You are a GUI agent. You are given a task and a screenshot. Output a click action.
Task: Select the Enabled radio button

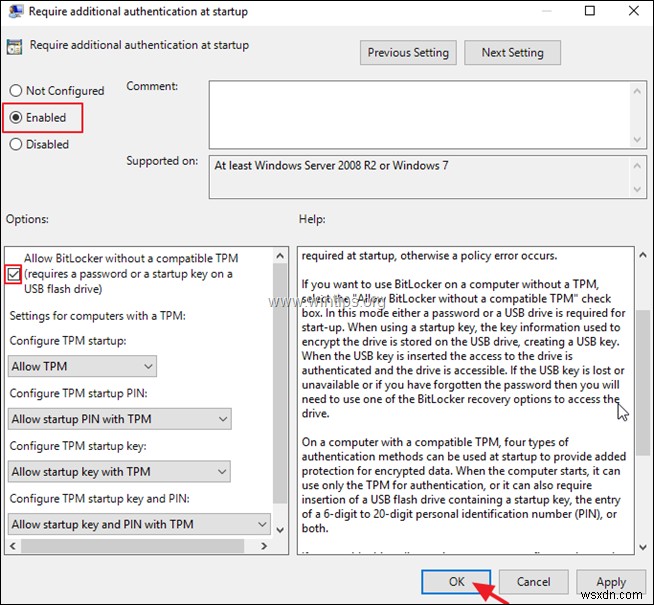tap(15, 118)
